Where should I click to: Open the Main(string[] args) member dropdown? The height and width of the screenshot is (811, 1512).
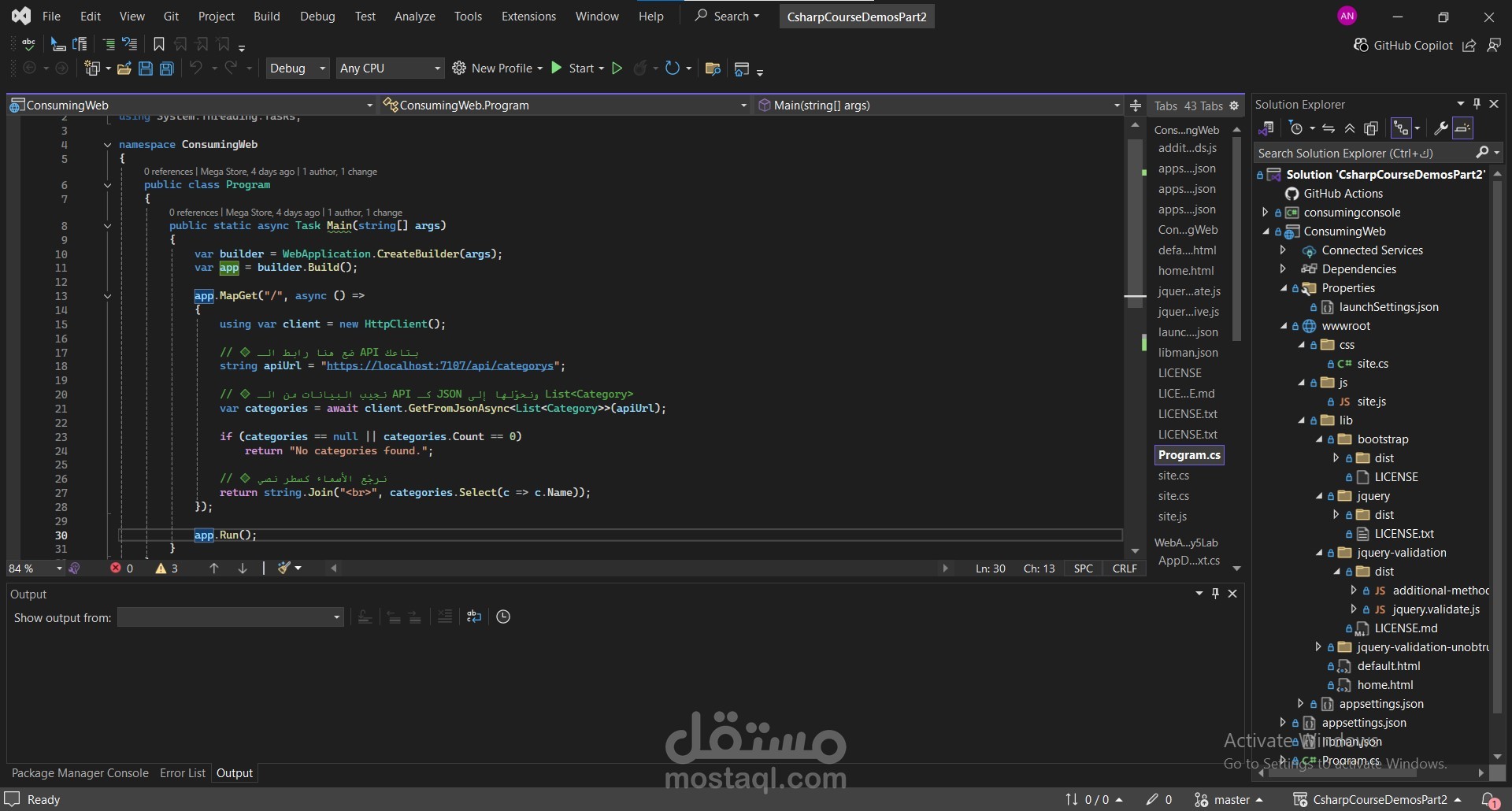(x=939, y=105)
